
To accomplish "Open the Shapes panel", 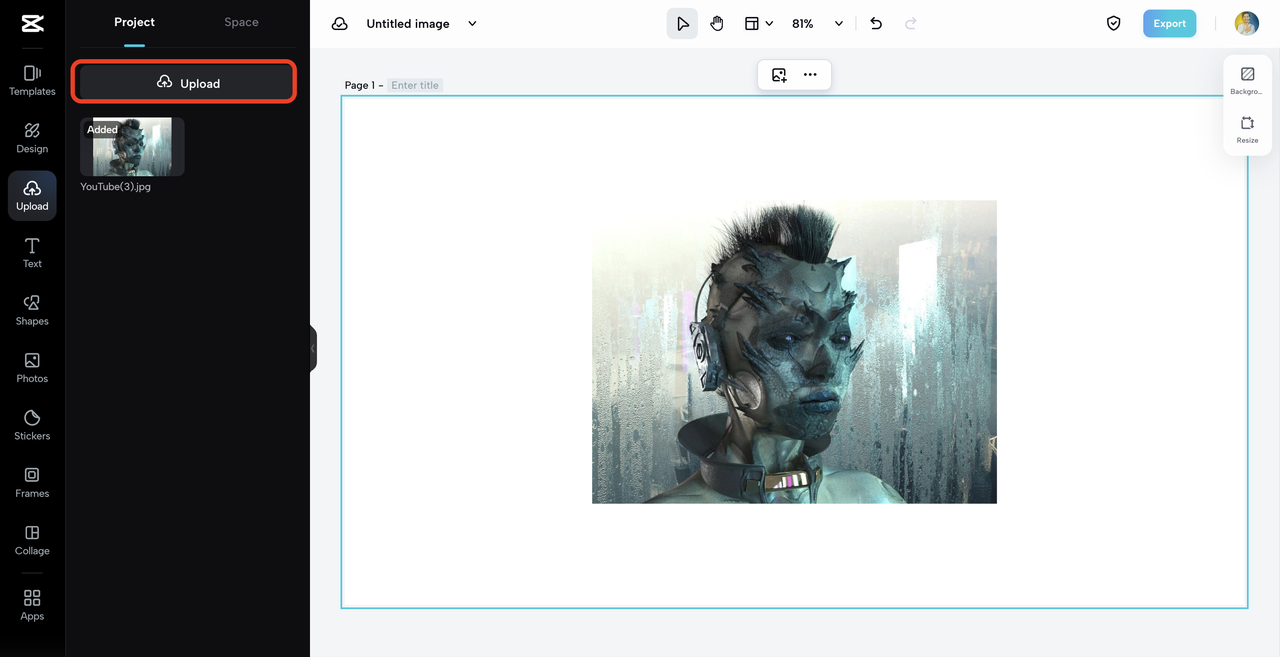I will click(x=32, y=310).
